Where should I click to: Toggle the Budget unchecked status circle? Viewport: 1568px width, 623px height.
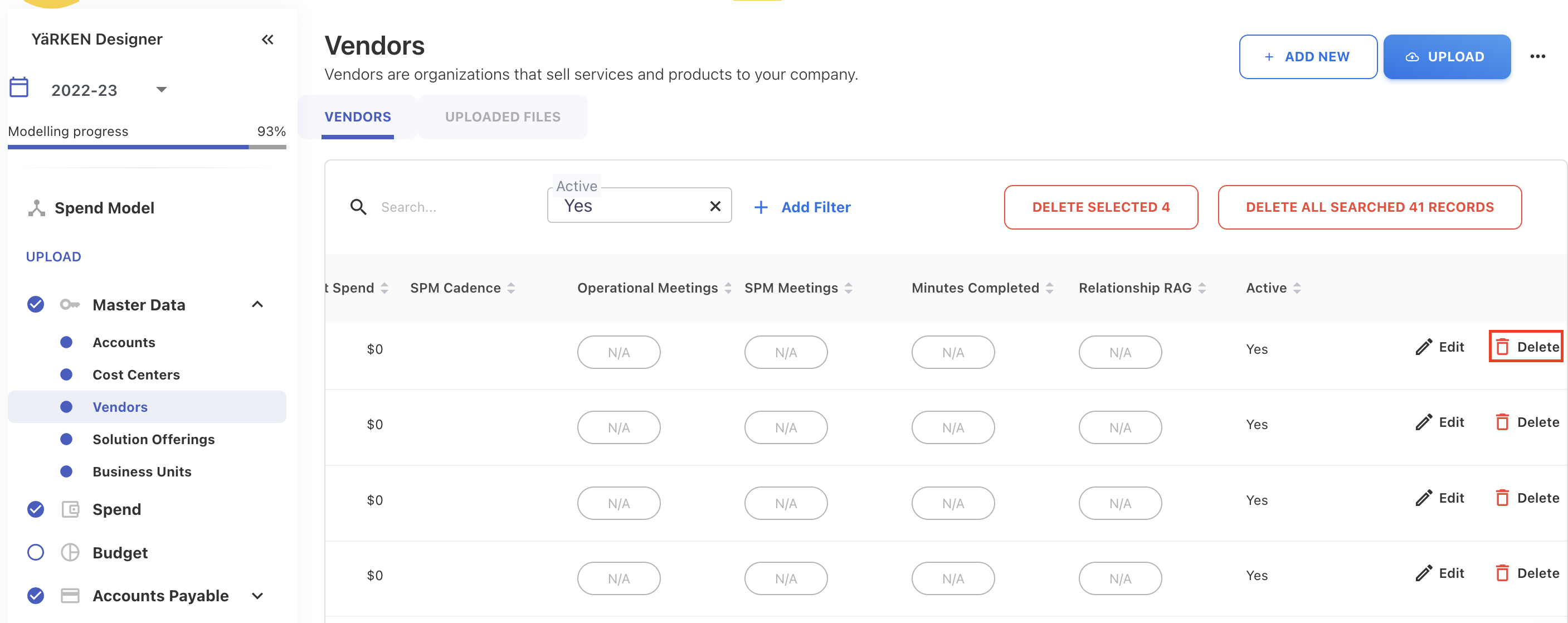tap(36, 552)
